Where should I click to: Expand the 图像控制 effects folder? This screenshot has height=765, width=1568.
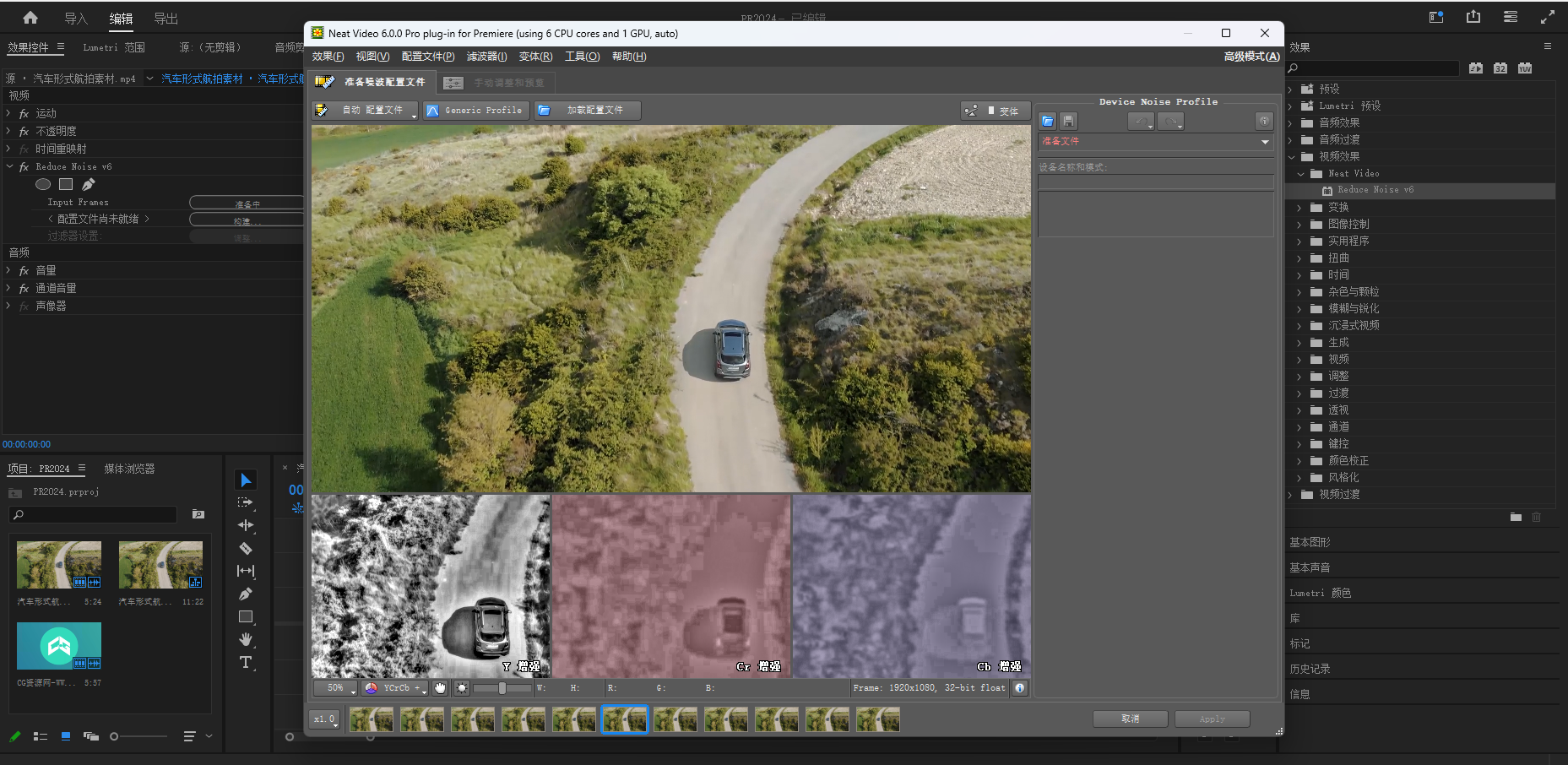(x=1299, y=225)
